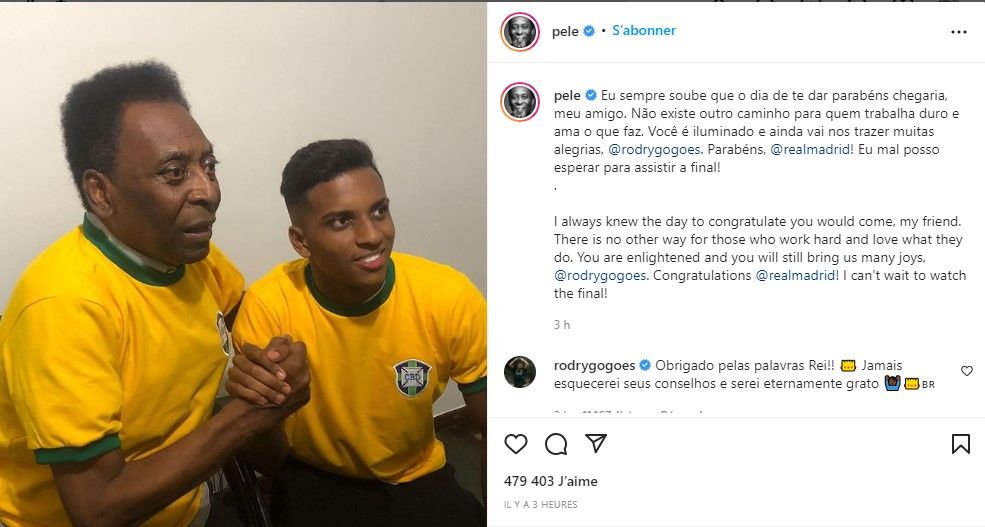
Task: View the 479 403 J'aime likes list
Action: click(551, 481)
